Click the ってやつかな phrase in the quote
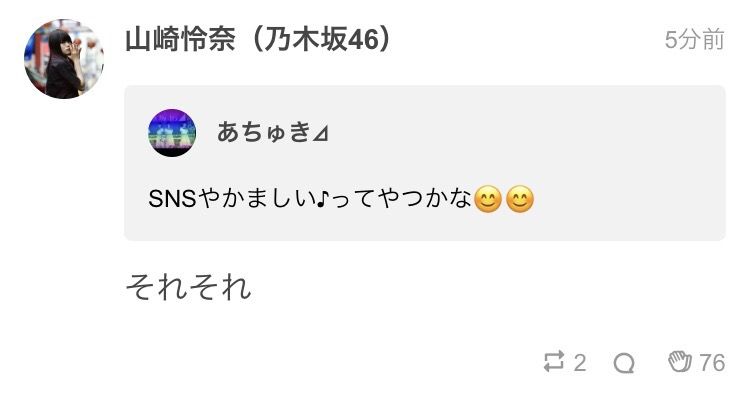750x413 pixels. click(x=400, y=198)
